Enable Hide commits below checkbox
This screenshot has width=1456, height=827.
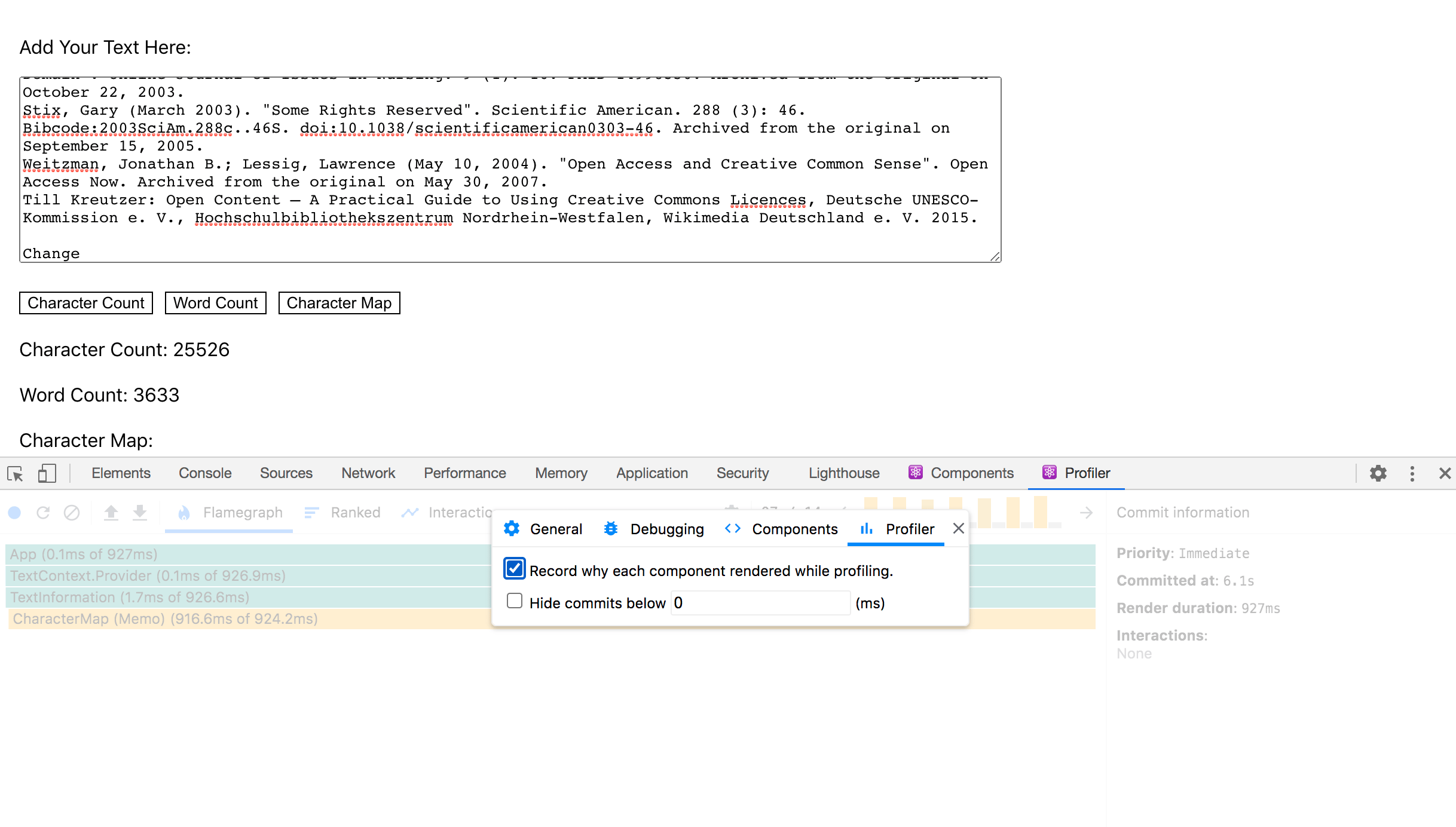pyautogui.click(x=515, y=601)
